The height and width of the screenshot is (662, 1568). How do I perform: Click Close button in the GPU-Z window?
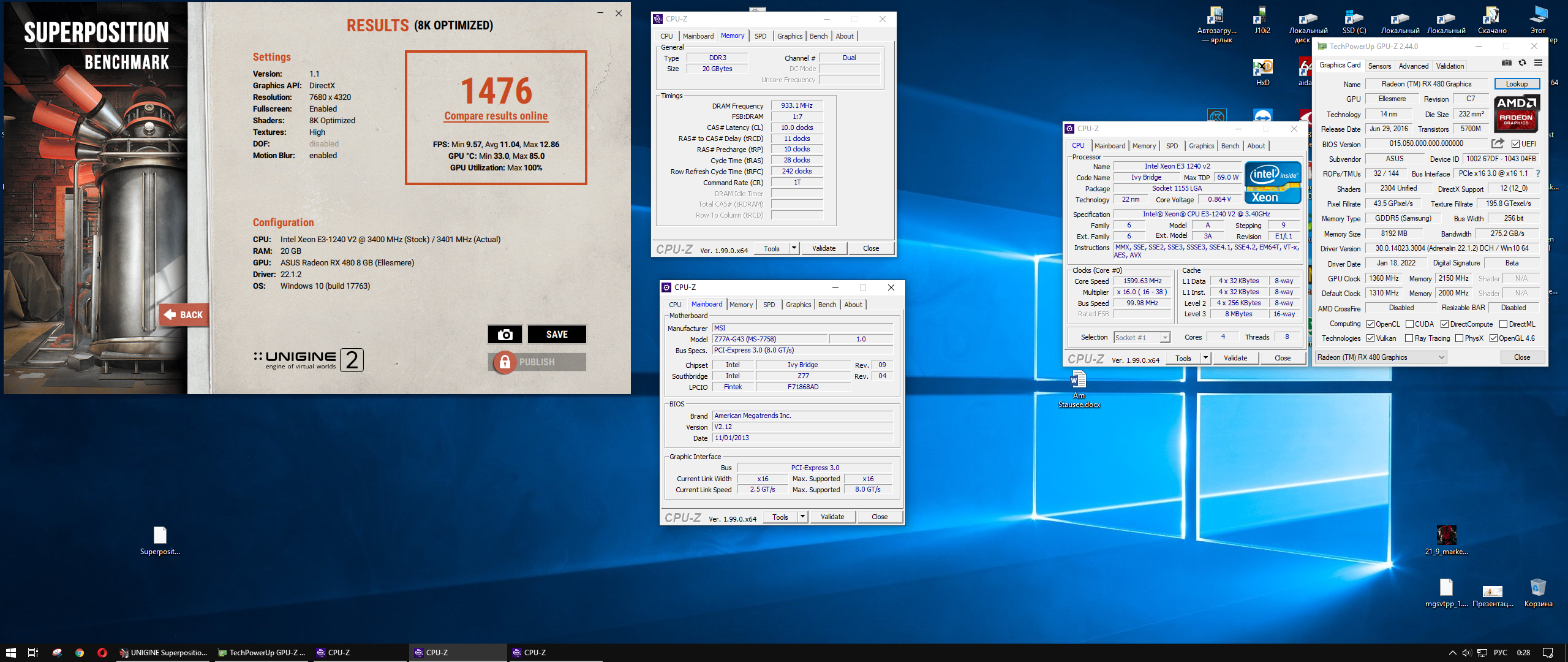1522,357
